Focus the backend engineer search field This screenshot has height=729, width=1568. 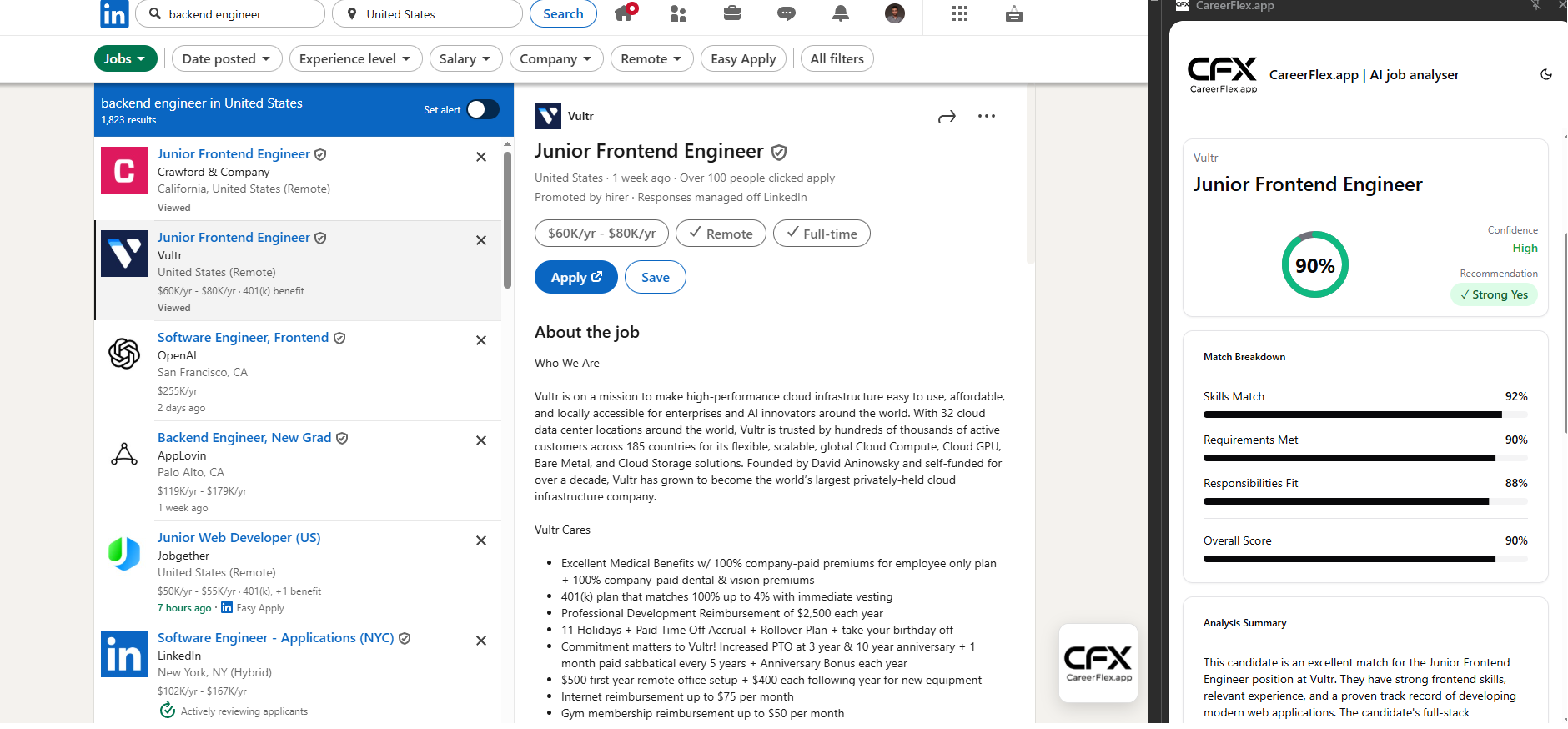coord(231,13)
